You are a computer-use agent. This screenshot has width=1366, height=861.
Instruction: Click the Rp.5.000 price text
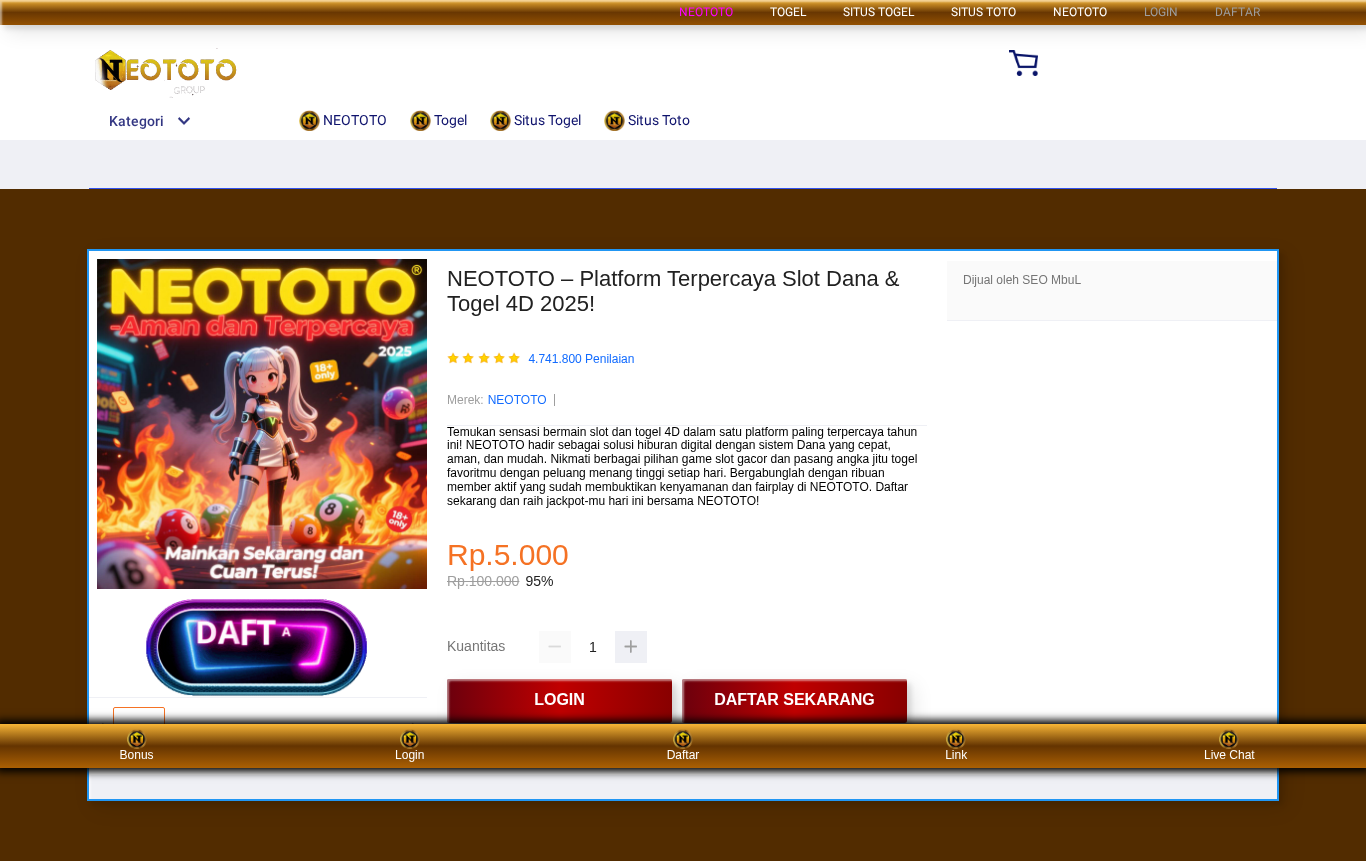pyautogui.click(x=508, y=555)
